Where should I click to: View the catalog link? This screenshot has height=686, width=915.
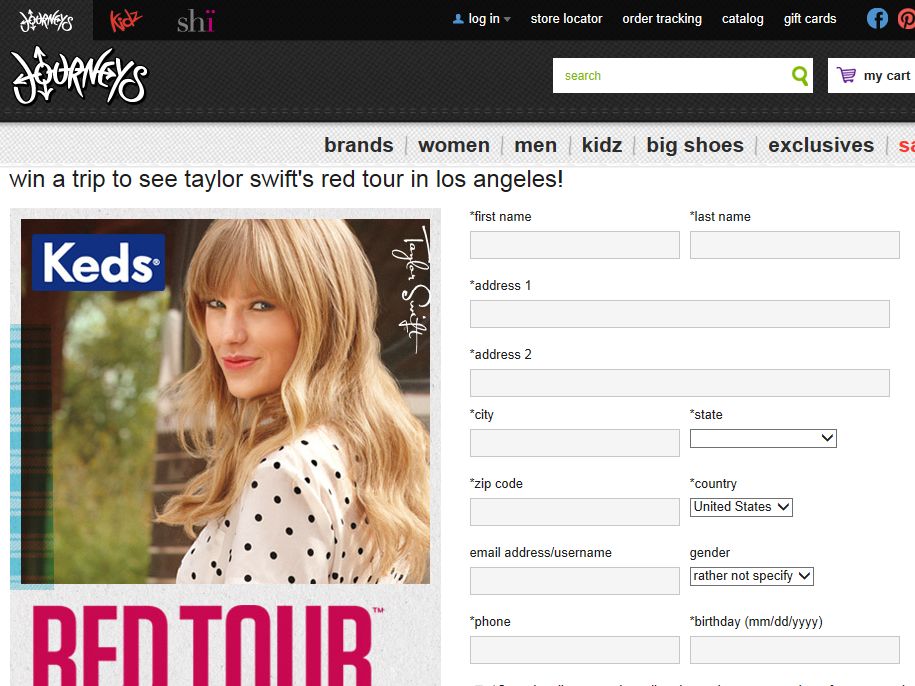click(742, 19)
